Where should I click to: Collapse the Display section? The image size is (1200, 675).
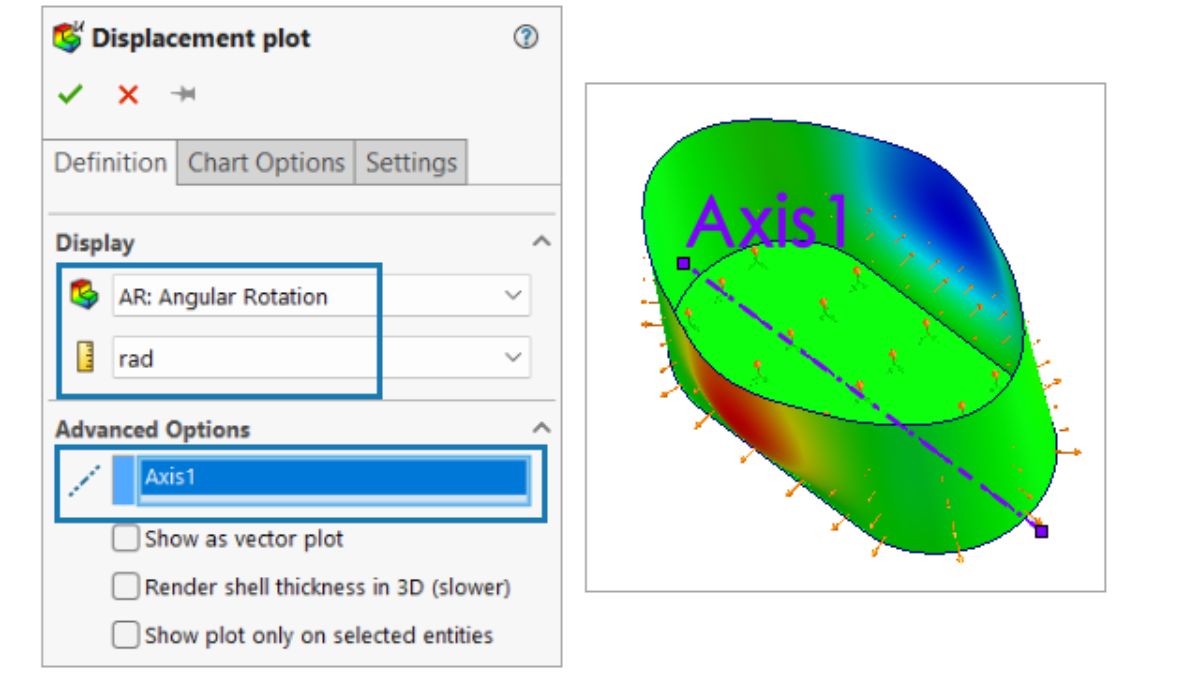tap(541, 242)
